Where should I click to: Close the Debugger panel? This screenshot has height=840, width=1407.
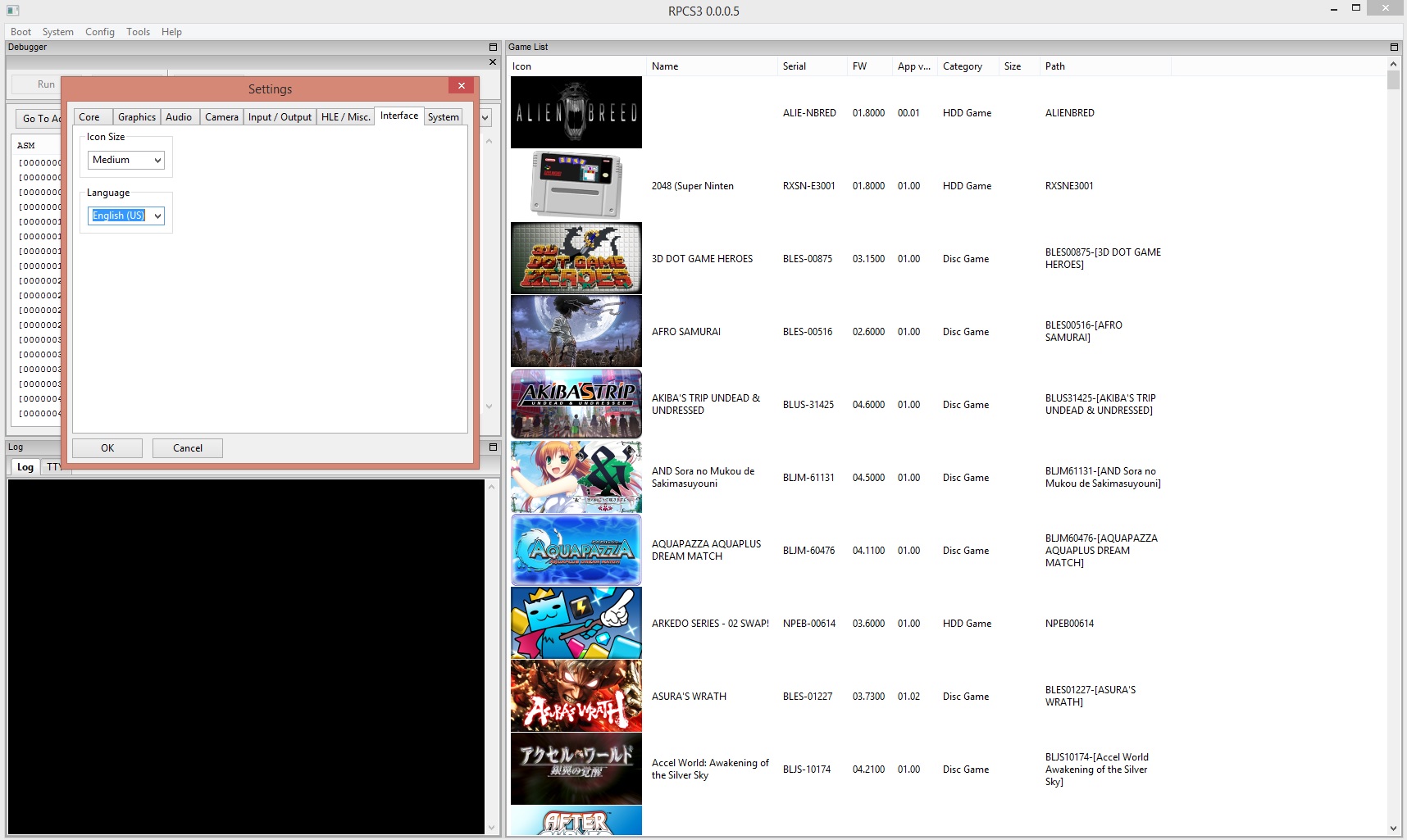493,61
